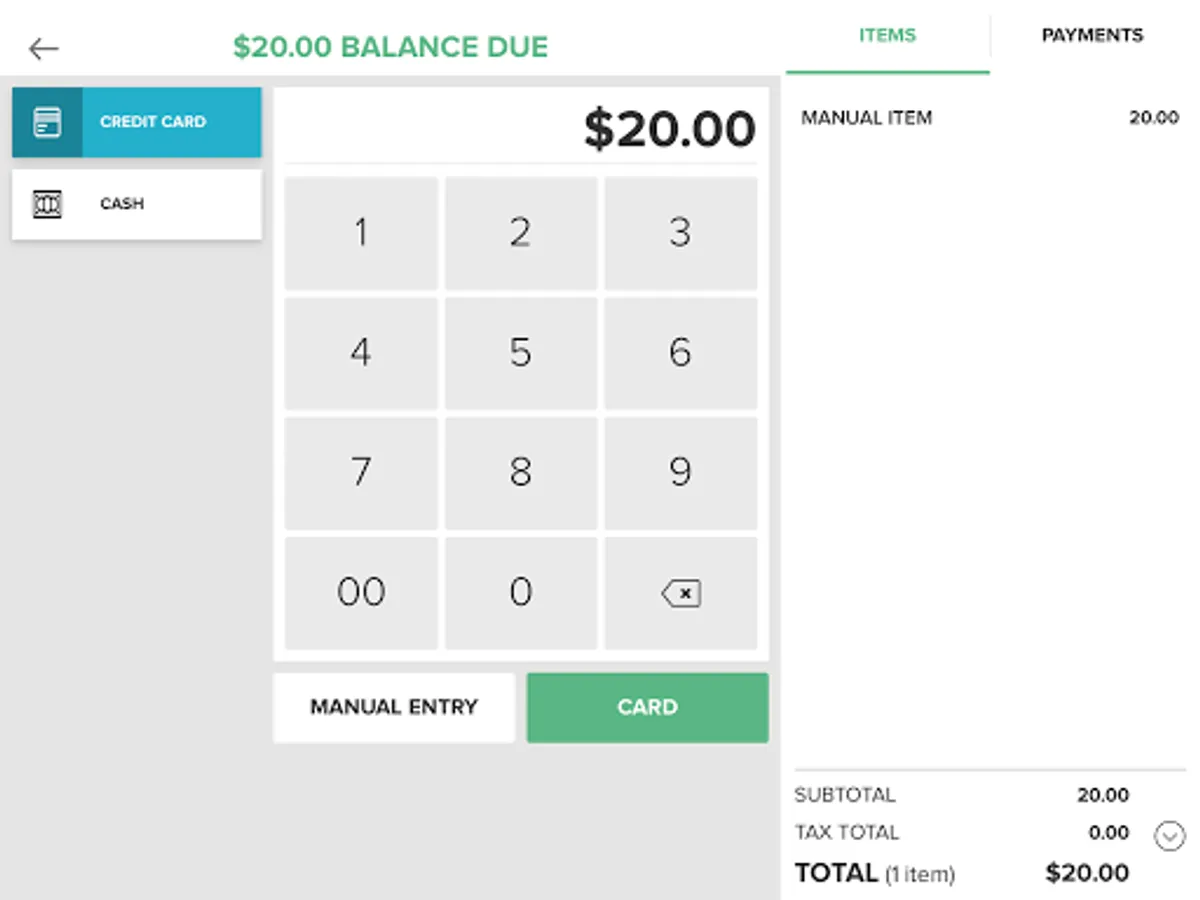Click the credit card icon
This screenshot has height=900, width=1200.
tap(47, 122)
